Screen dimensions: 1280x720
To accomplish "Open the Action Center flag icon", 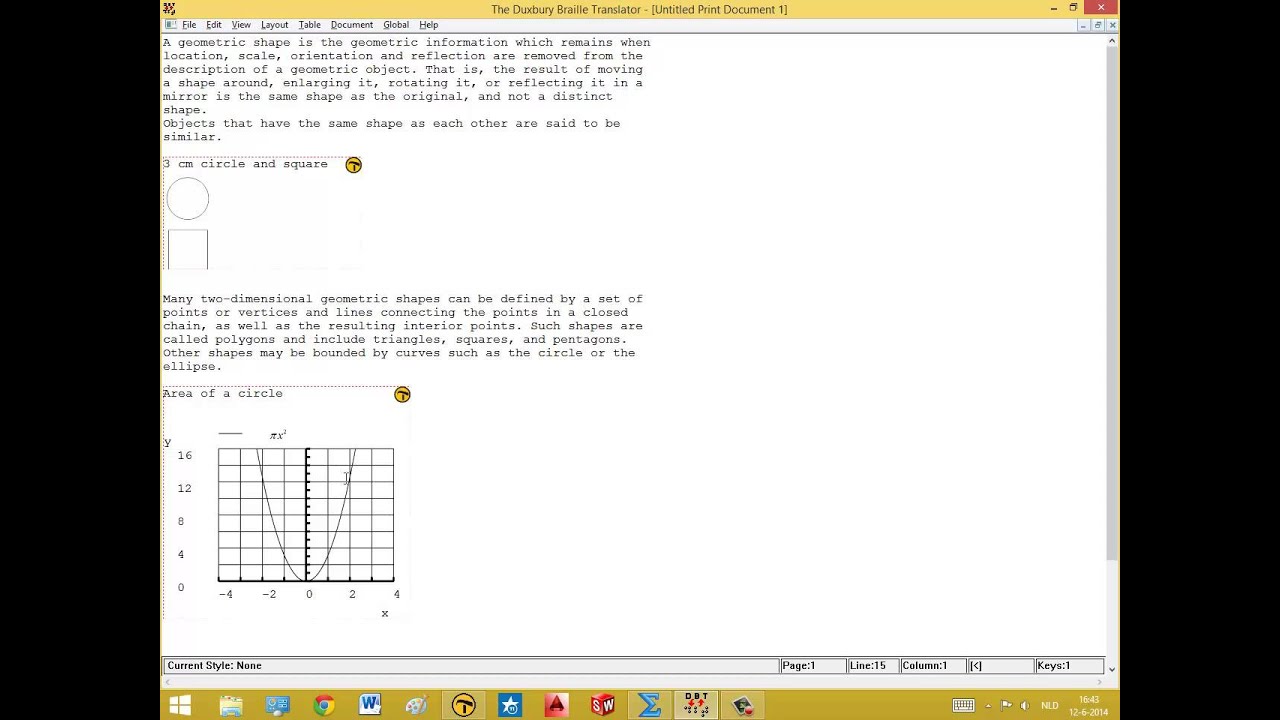I will point(1006,705).
